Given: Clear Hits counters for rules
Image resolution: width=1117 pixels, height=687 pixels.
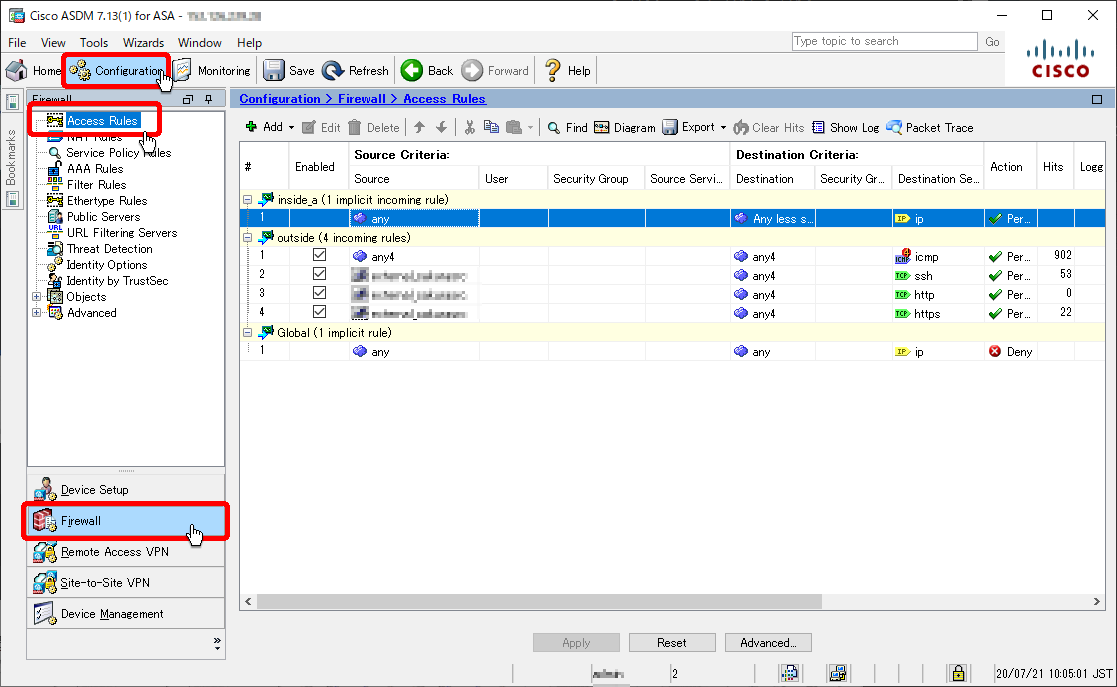Looking at the screenshot, I should [x=769, y=128].
